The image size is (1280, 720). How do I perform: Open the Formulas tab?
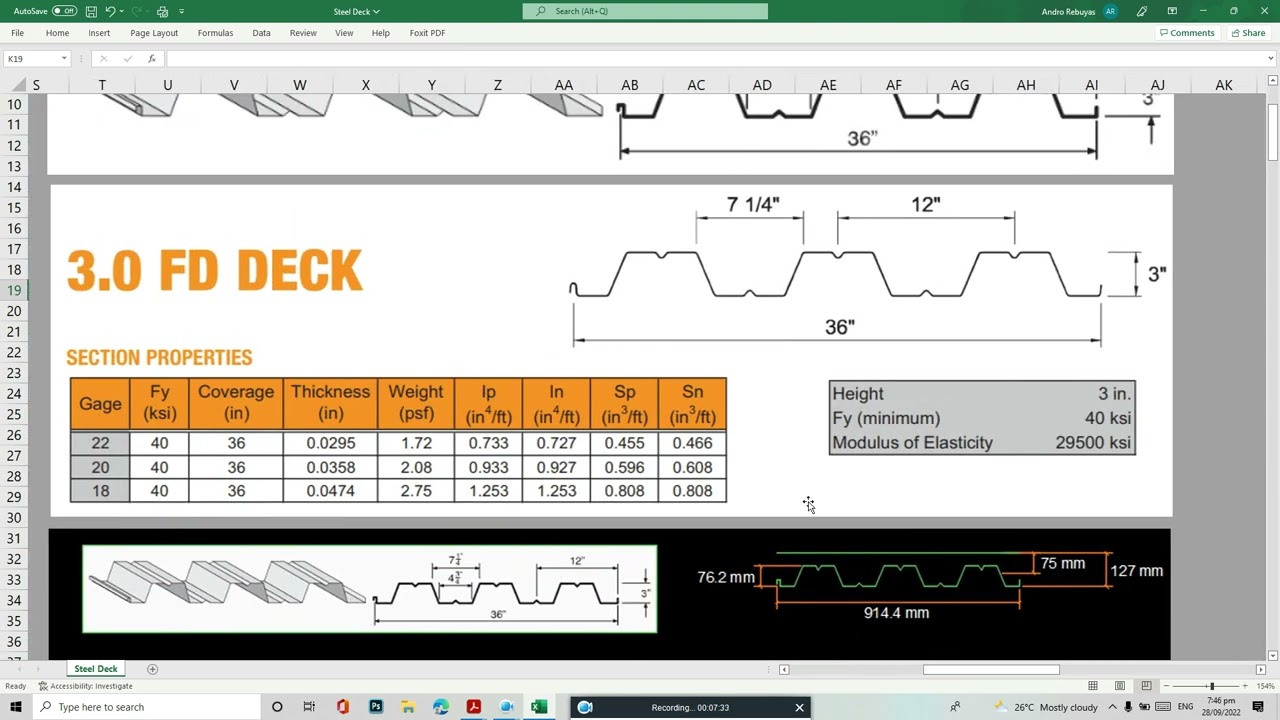[215, 33]
